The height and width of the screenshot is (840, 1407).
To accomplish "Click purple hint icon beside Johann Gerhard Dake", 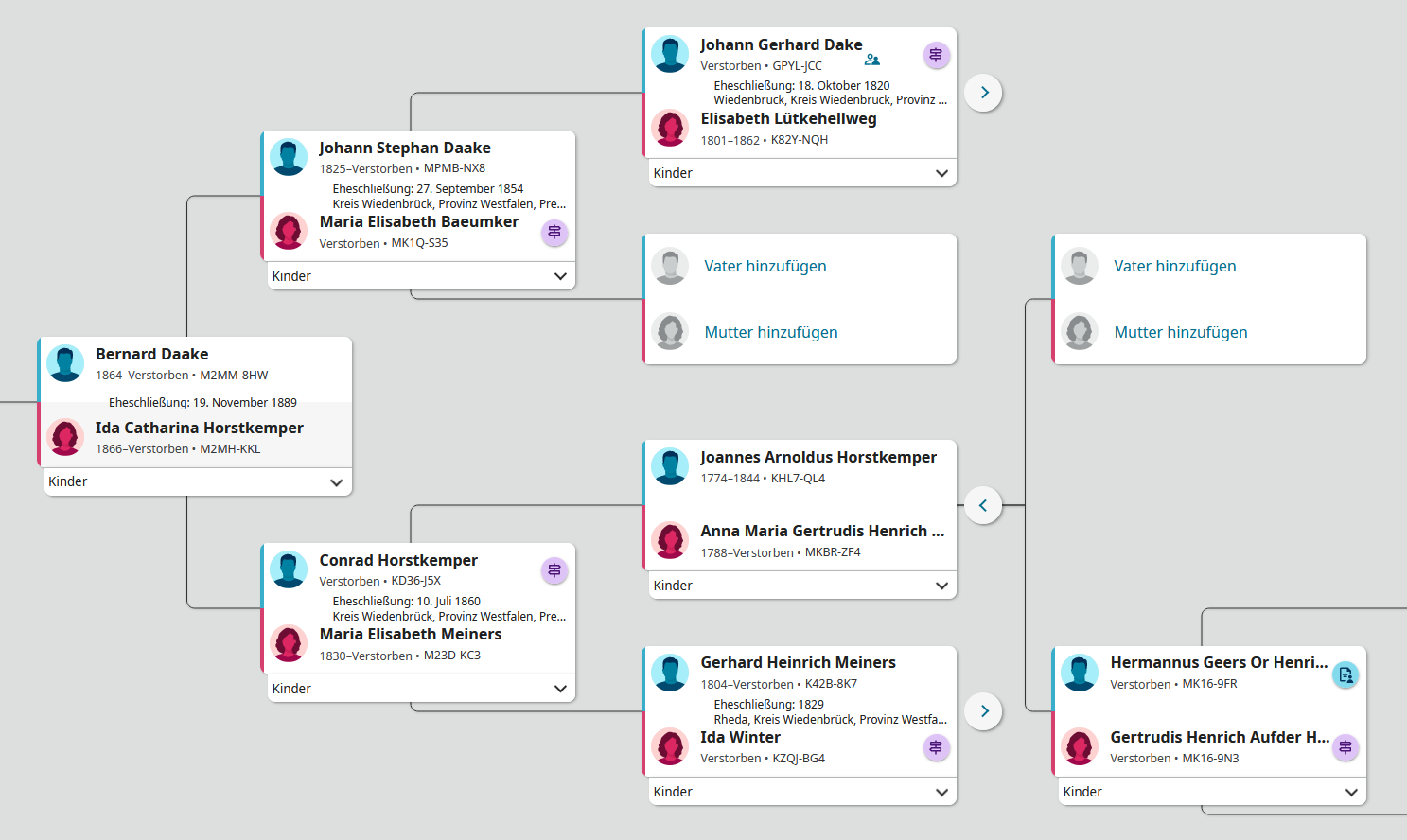I will point(936,55).
